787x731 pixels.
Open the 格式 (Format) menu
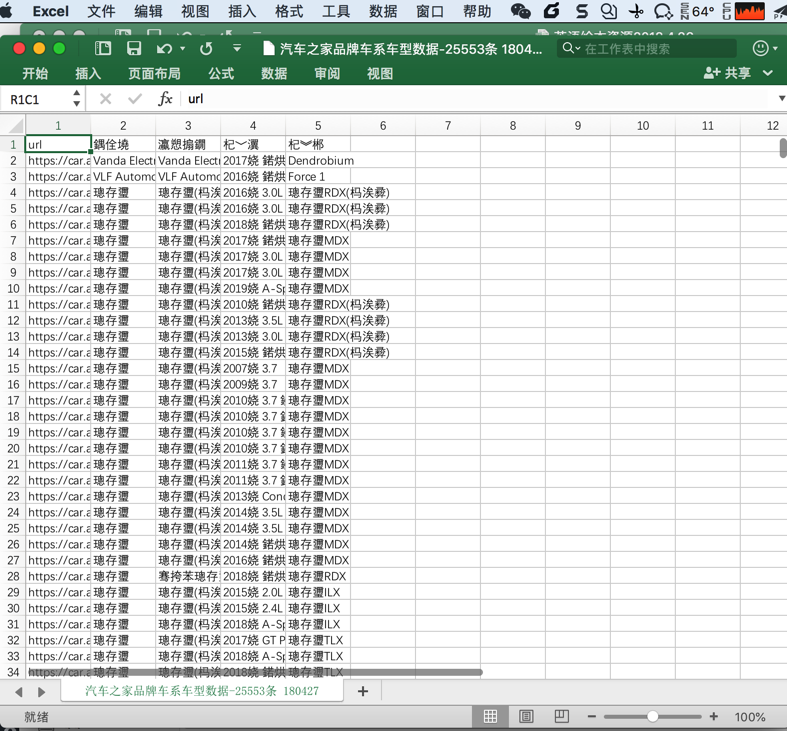pos(289,11)
